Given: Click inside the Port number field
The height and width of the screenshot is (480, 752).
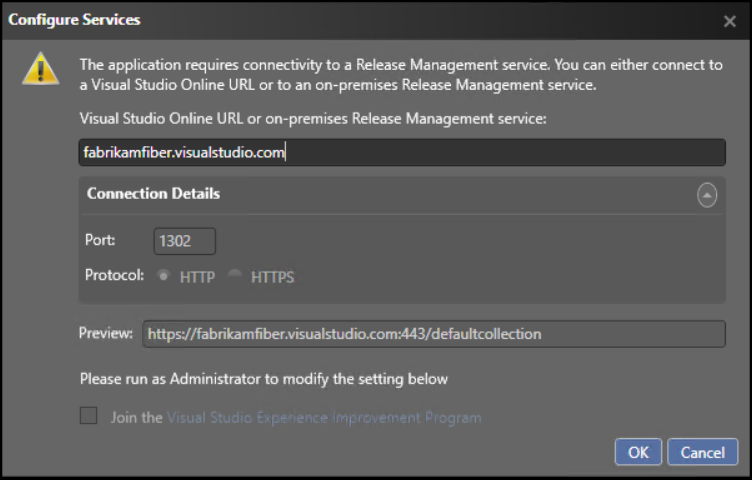Looking at the screenshot, I should pyautogui.click(x=185, y=241).
